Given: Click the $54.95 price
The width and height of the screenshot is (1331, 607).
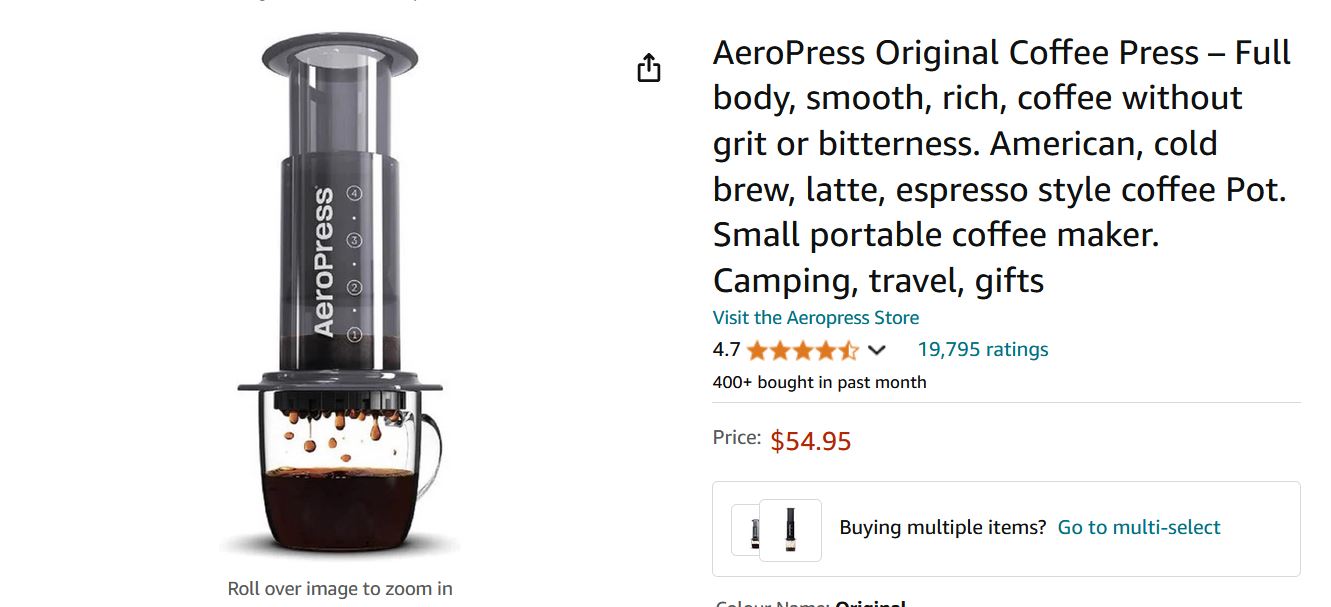Looking at the screenshot, I should coord(810,441).
